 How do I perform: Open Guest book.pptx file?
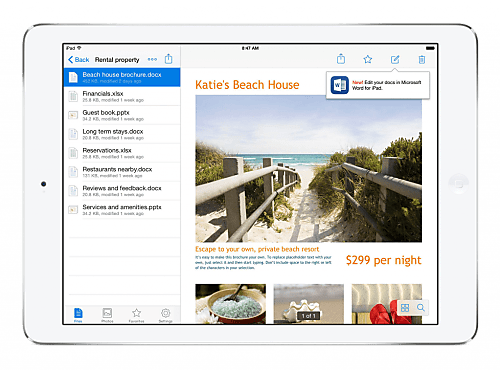tap(122, 115)
